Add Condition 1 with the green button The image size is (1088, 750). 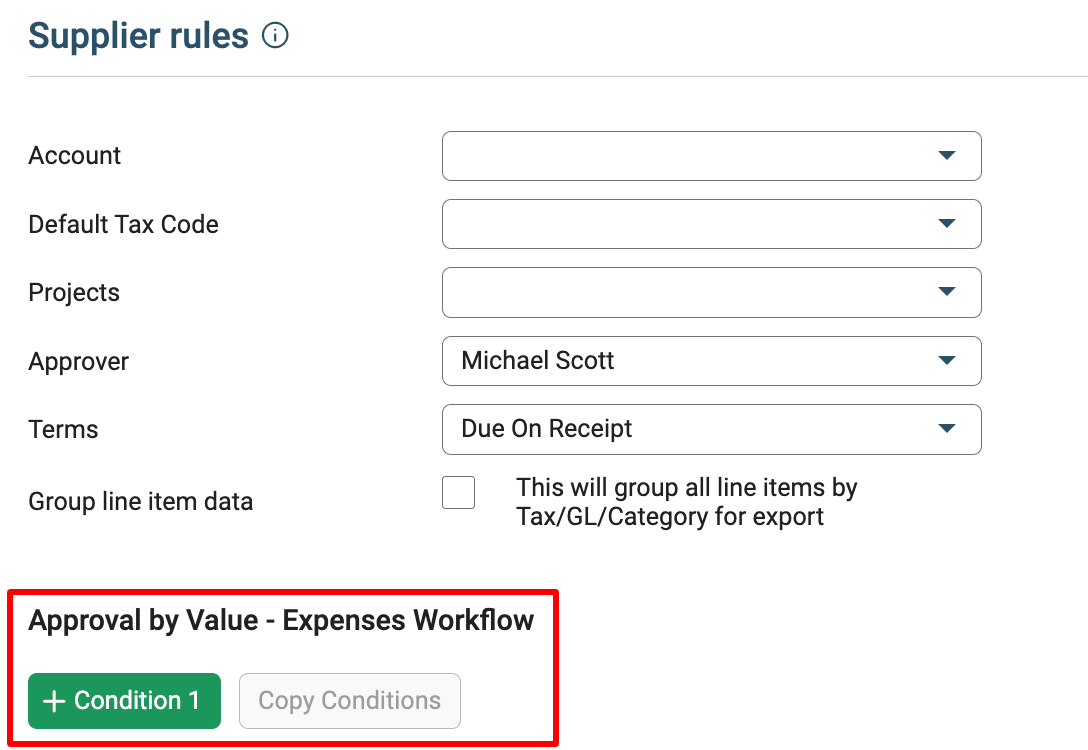click(x=124, y=701)
